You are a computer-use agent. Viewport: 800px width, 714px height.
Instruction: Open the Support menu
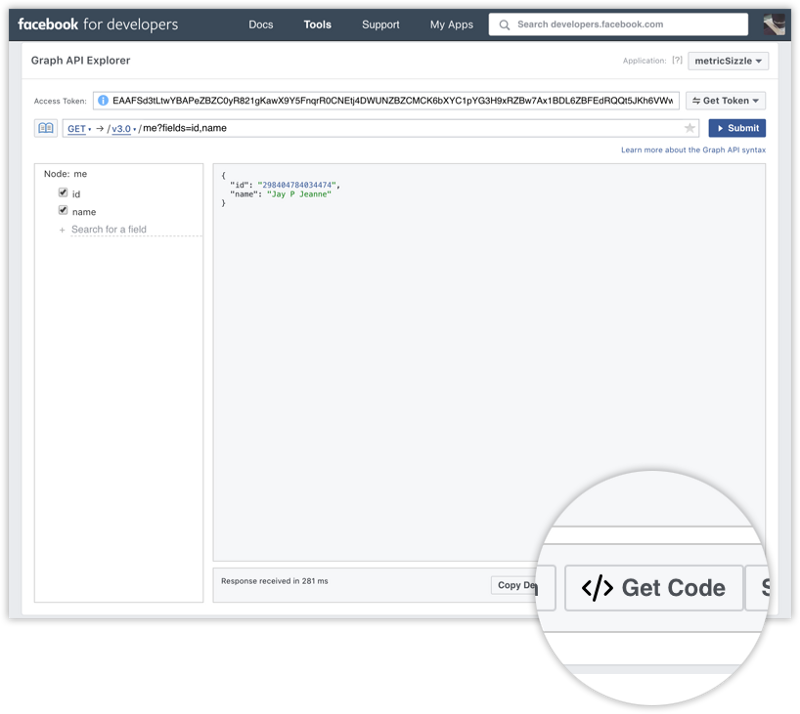coord(381,24)
